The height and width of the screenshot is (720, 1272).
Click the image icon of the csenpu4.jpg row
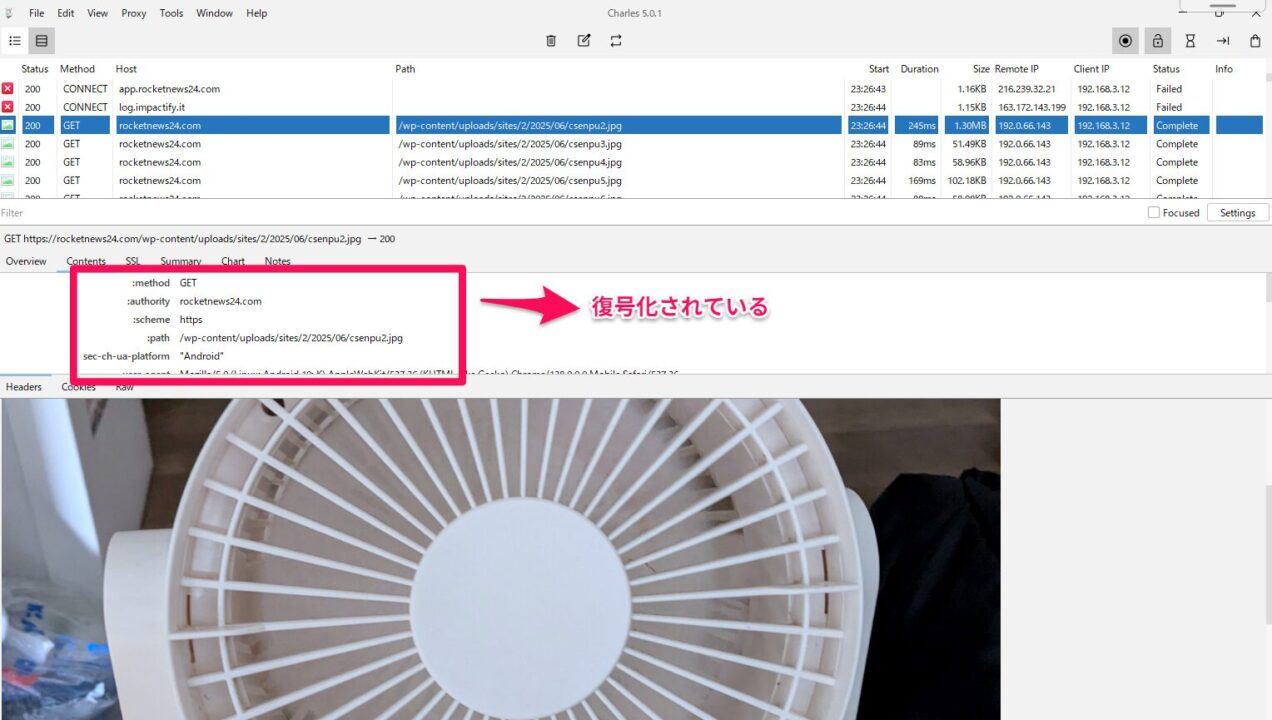tap(8, 162)
